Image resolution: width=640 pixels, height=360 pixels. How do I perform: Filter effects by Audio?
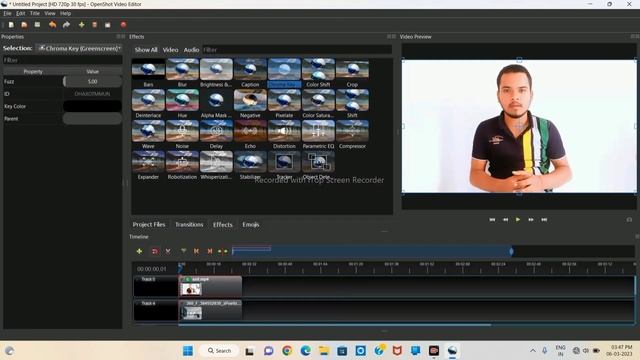click(x=191, y=50)
